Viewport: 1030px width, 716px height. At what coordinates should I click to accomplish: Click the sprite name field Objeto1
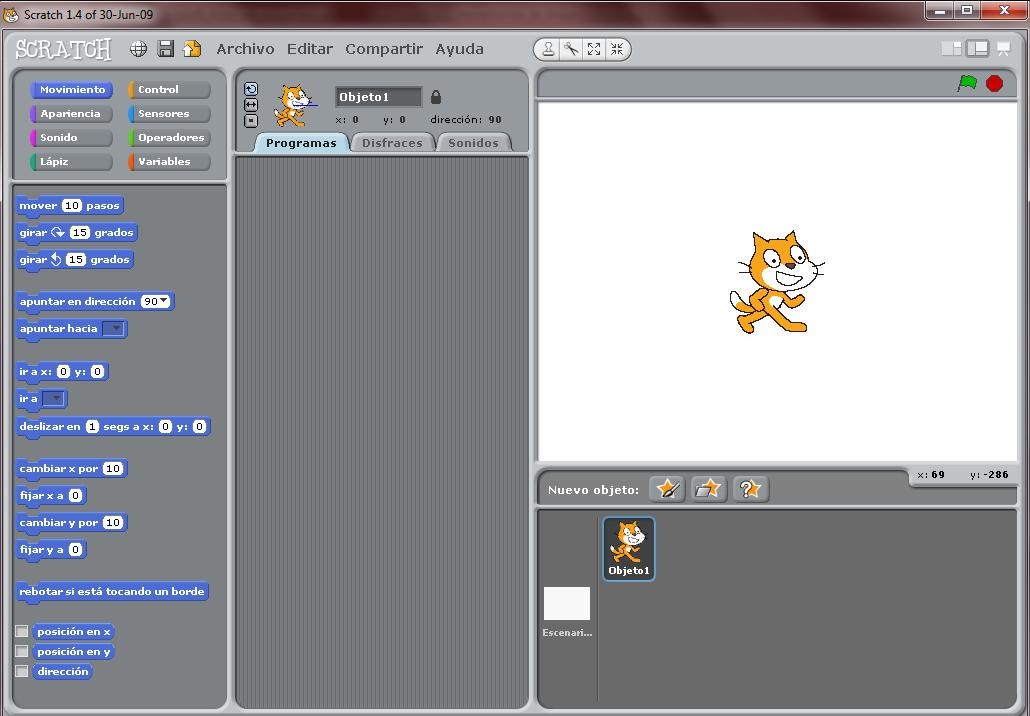378,97
